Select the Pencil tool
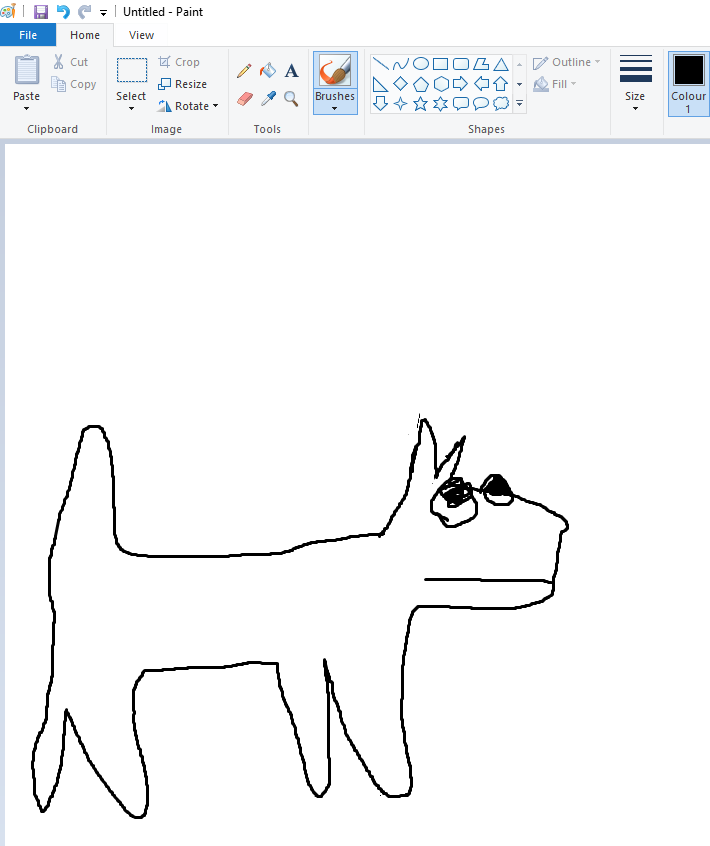Image resolution: width=710 pixels, height=846 pixels. click(x=244, y=71)
